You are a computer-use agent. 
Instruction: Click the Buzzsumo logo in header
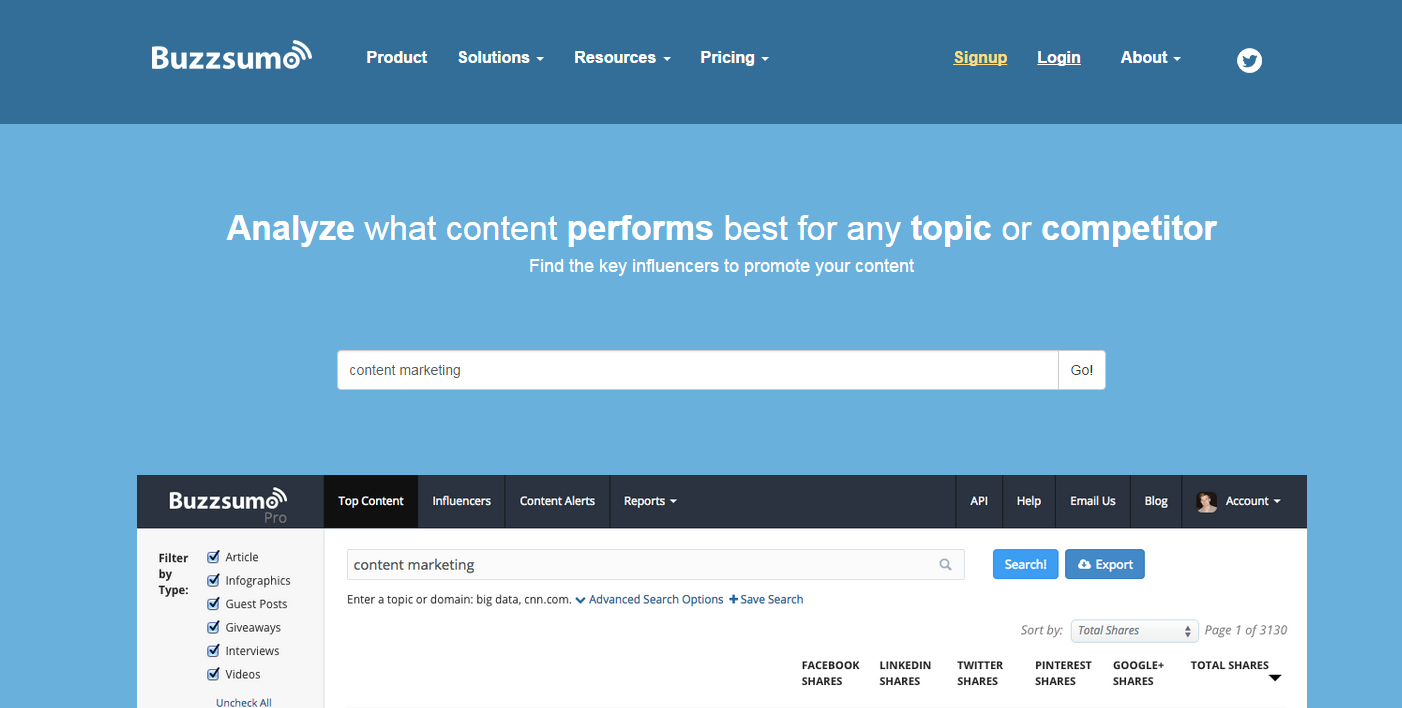231,56
